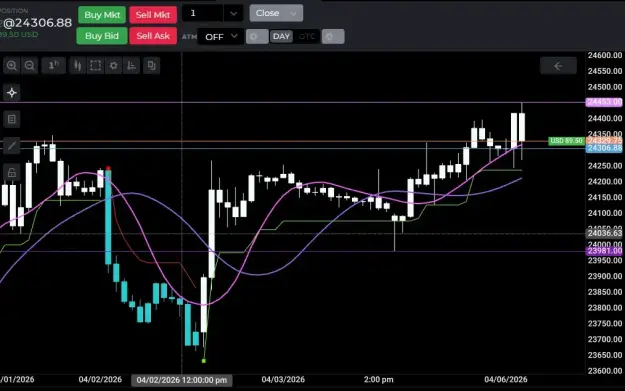Expand the quantity dropdown arrow
The height and width of the screenshot is (391, 625).
[234, 14]
